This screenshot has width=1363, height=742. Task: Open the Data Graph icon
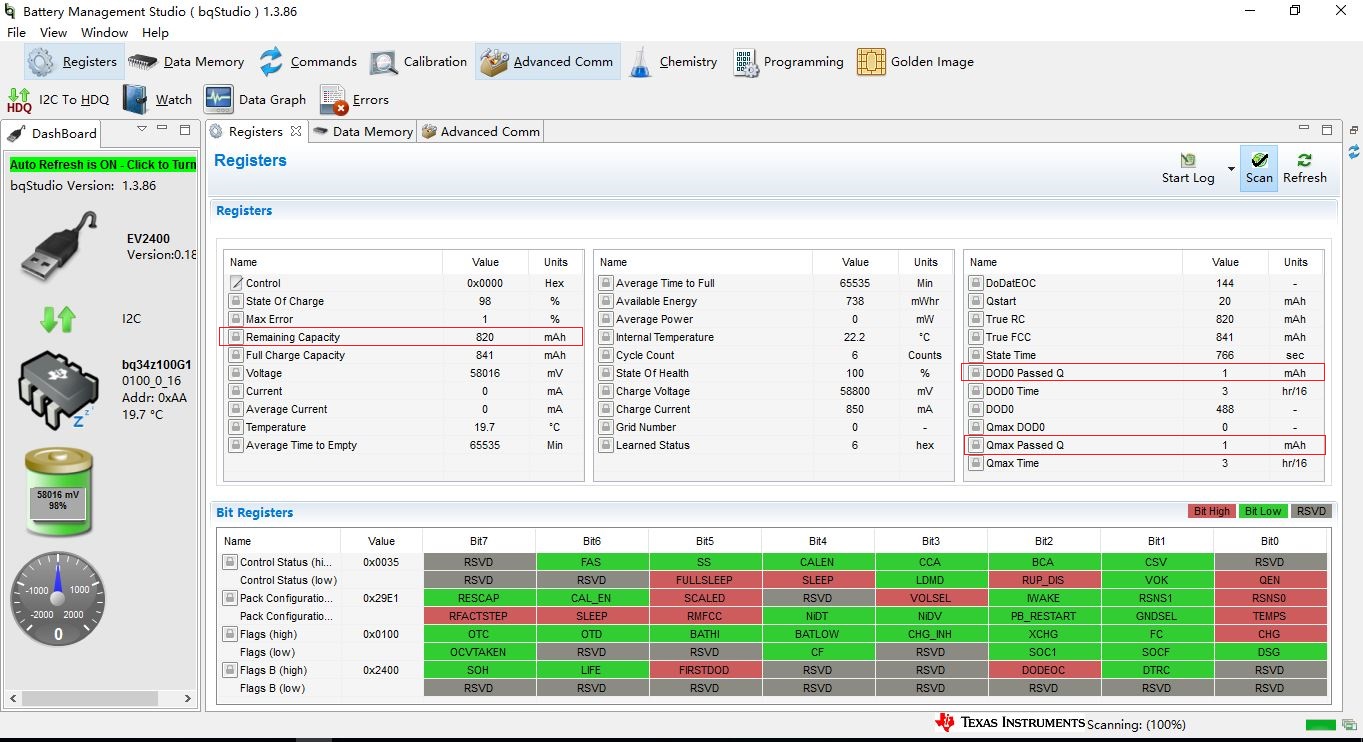(219, 99)
